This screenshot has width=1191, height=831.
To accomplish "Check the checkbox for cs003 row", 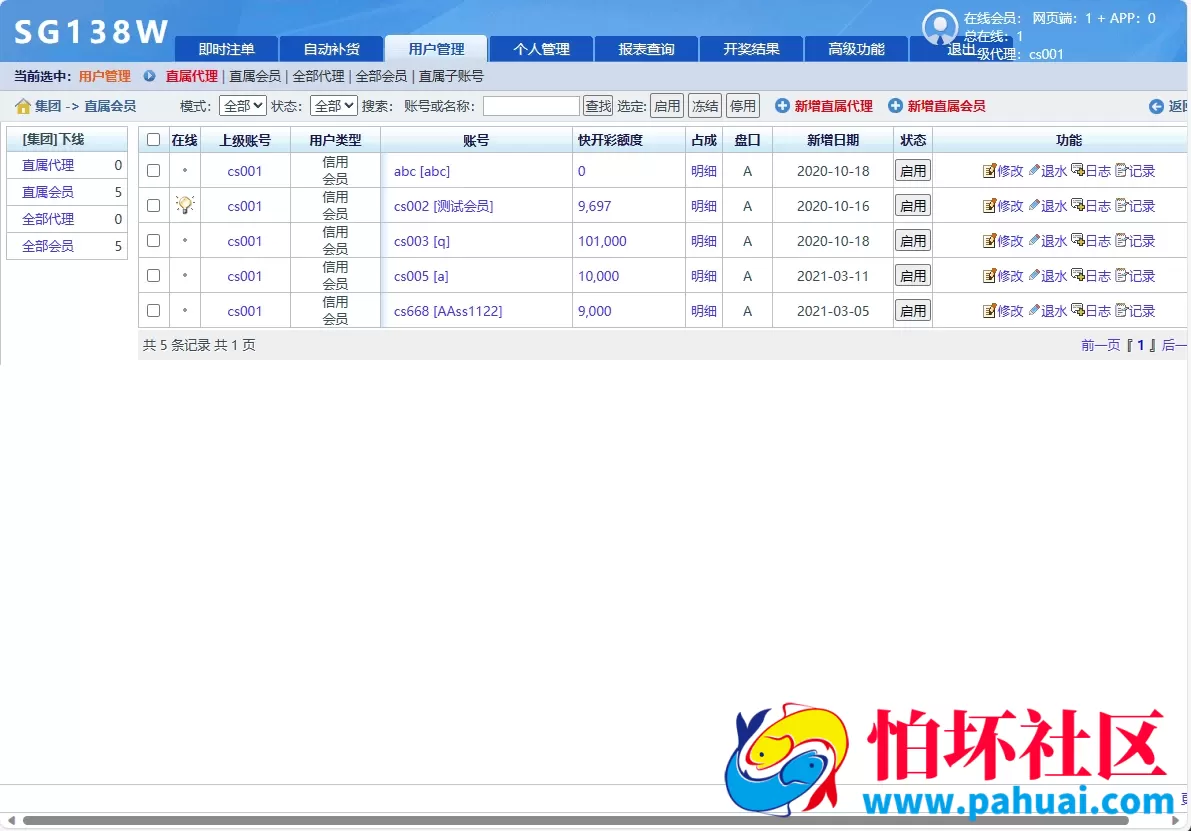I will tap(153, 241).
